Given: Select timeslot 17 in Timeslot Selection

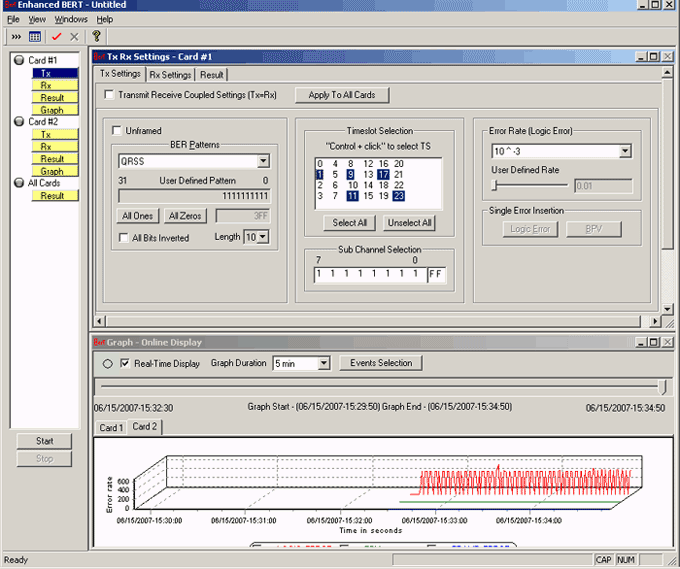Looking at the screenshot, I should [x=383, y=174].
